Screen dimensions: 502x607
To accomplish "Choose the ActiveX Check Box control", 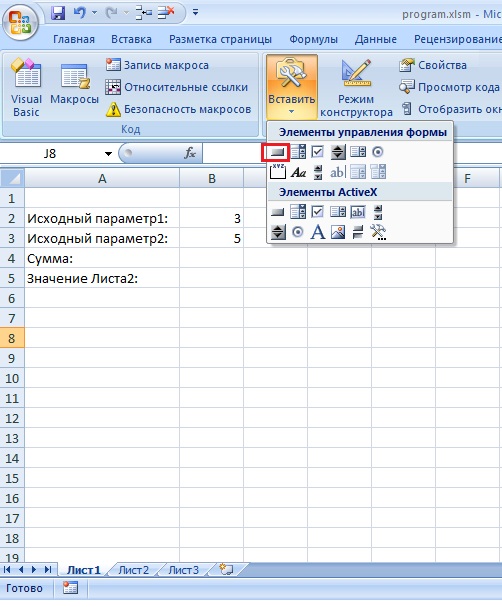I will (x=318, y=212).
